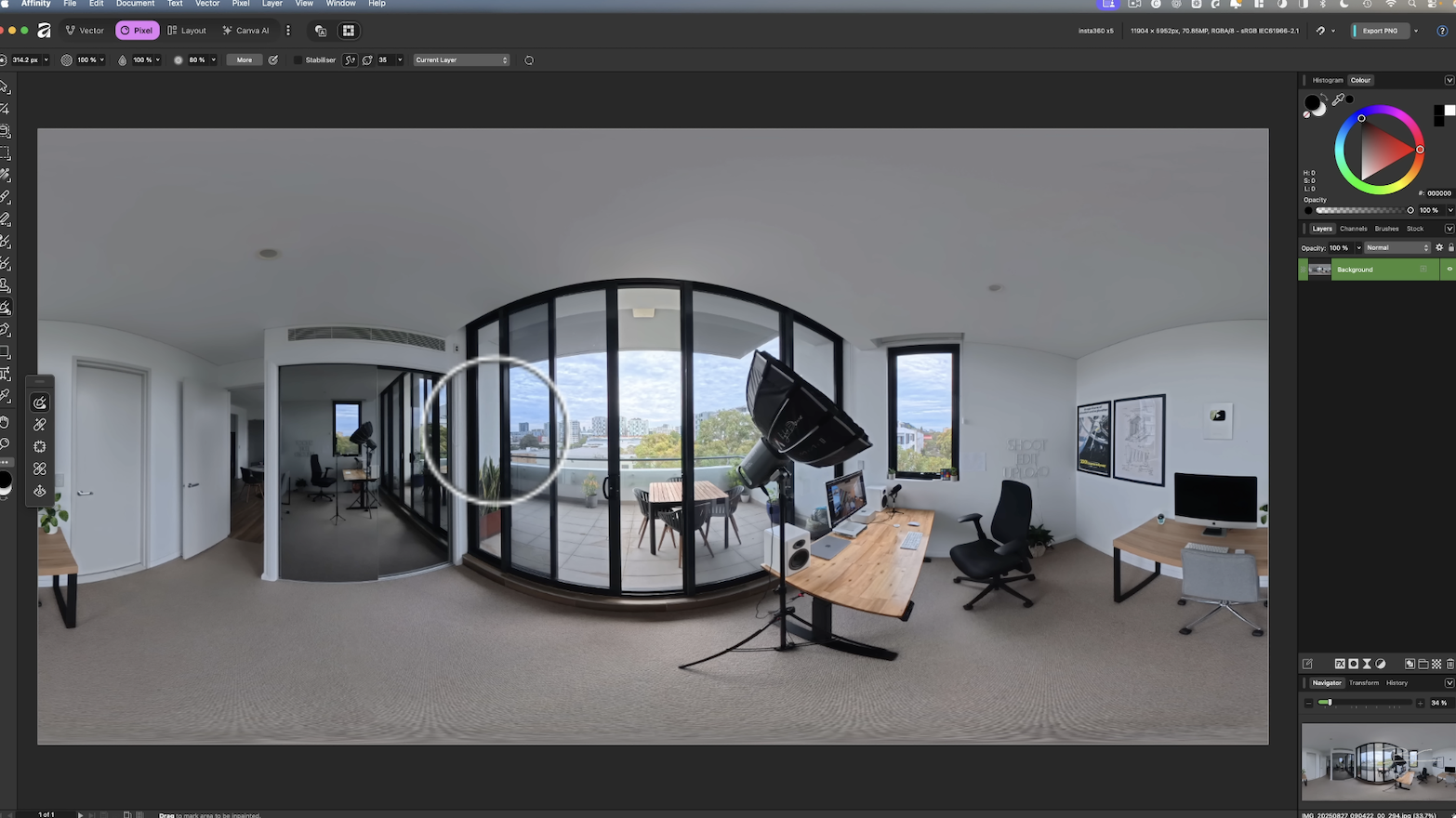
Task: Add new pixel layer icon
Action: tap(1410, 664)
